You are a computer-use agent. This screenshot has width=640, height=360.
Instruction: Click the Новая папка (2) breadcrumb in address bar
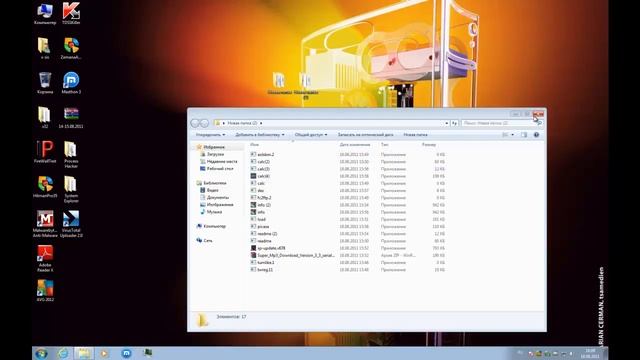[x=242, y=123]
